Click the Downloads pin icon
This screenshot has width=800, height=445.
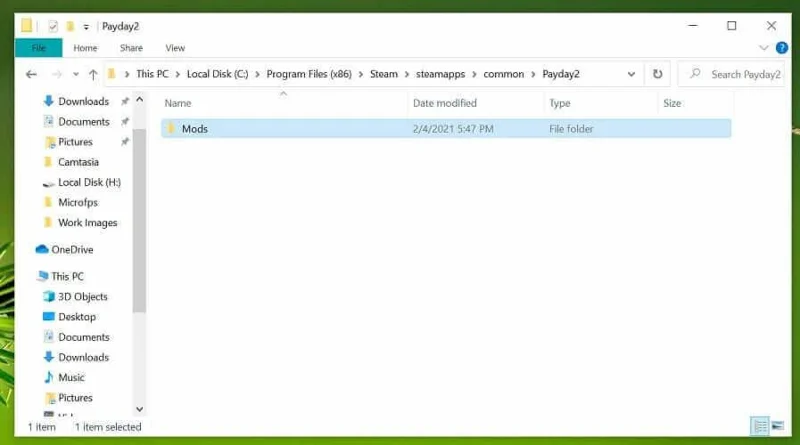[124, 101]
